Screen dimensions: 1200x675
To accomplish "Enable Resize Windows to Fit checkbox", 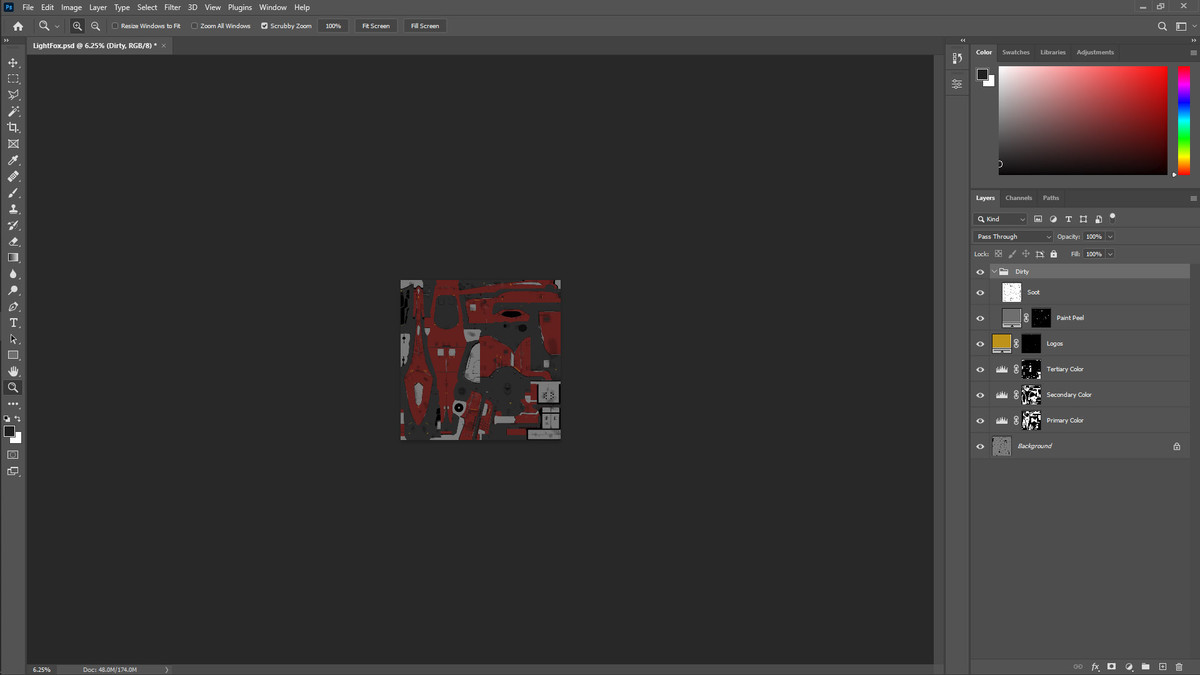I will pyautogui.click(x=115, y=26).
